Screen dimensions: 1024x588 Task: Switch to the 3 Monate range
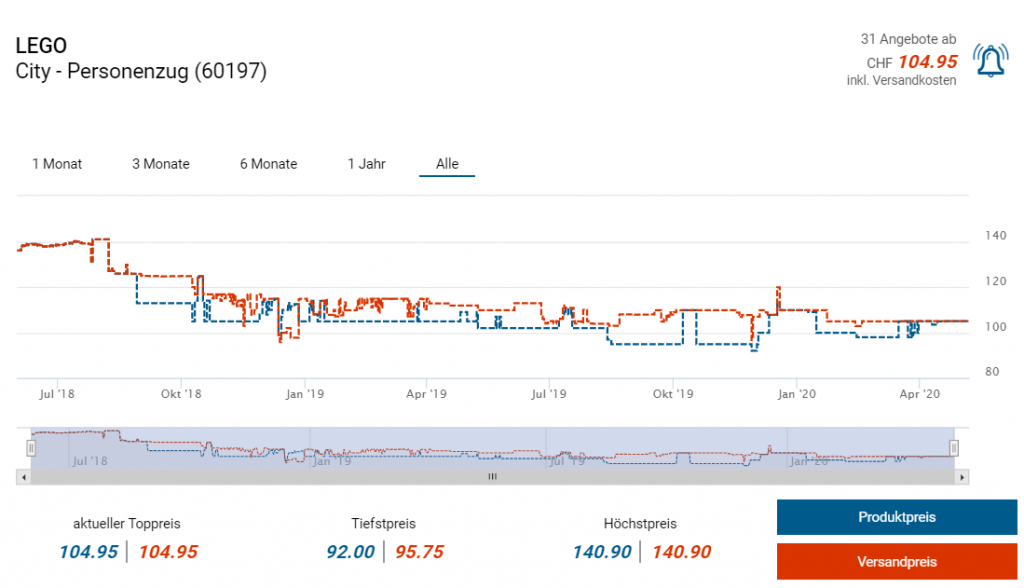click(x=161, y=164)
